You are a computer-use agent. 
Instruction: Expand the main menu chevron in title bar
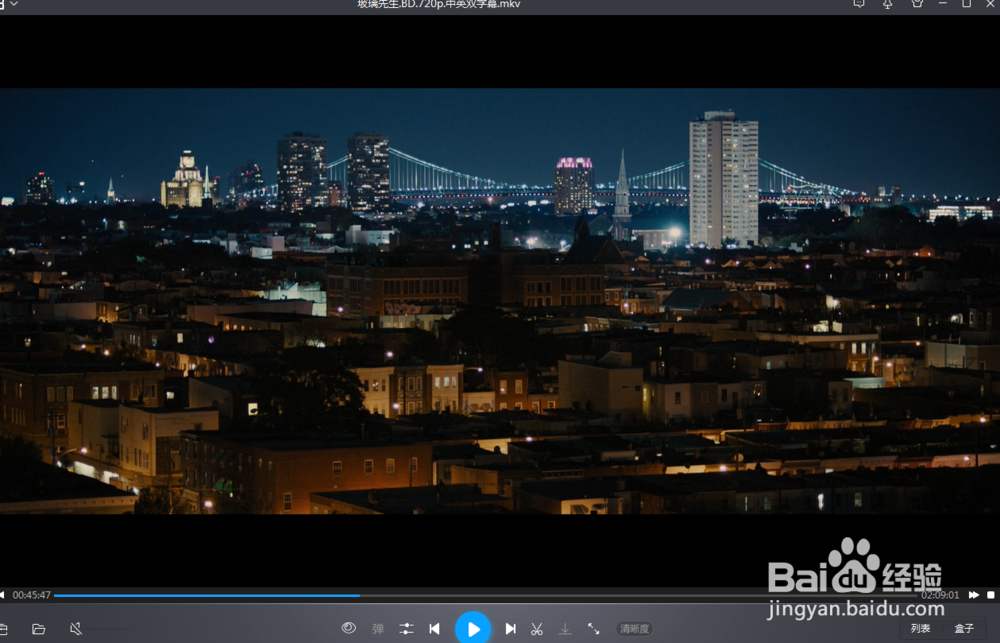14,4
